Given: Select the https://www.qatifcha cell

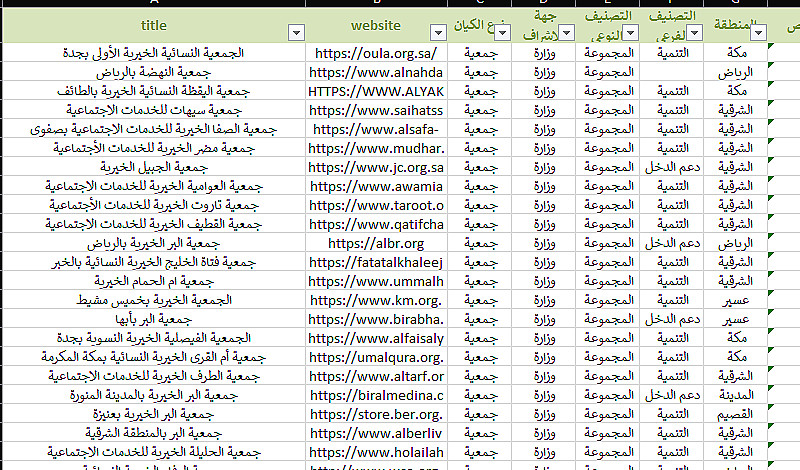Looking at the screenshot, I should 377,225.
